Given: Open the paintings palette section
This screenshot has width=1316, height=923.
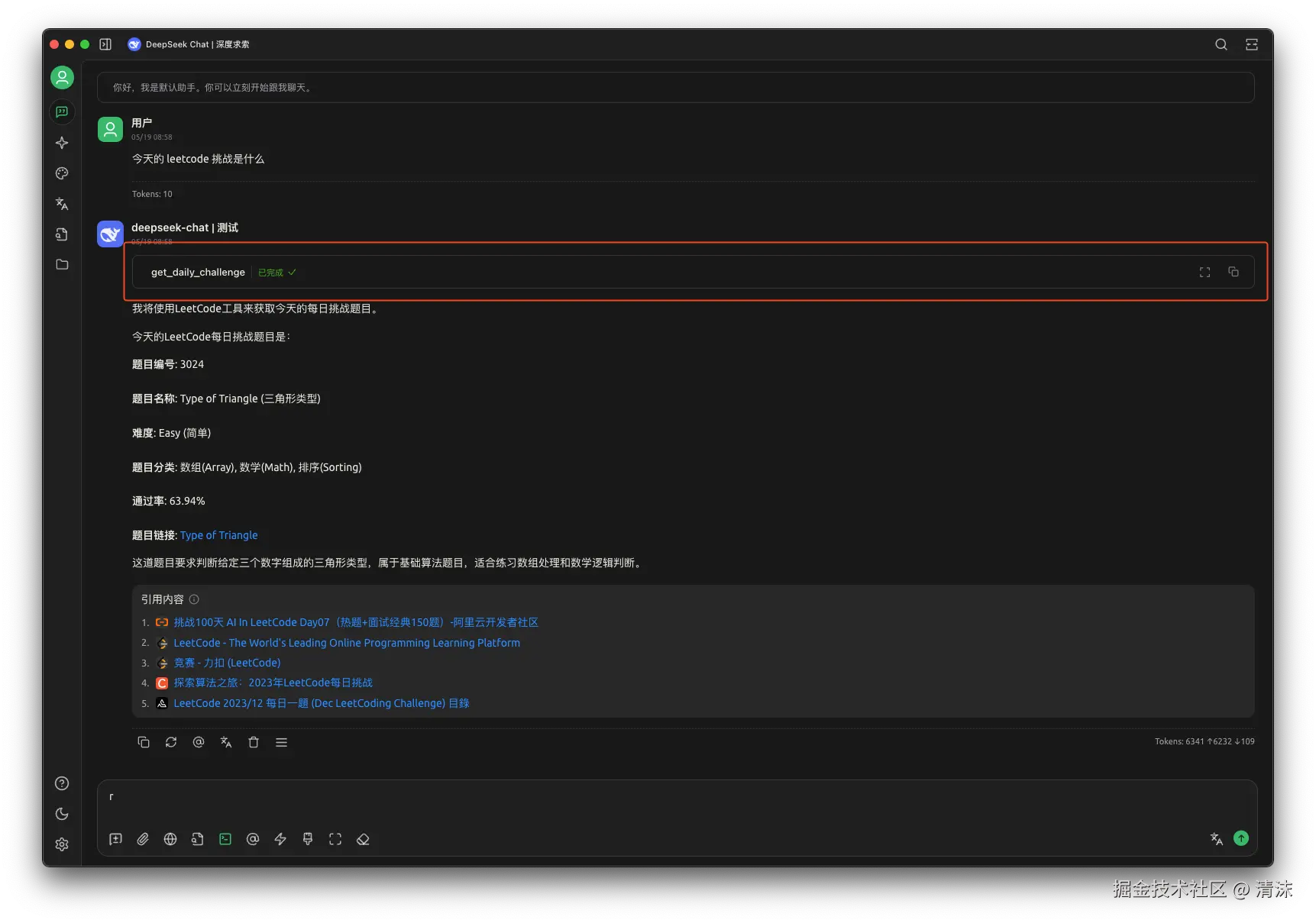Looking at the screenshot, I should click(62, 173).
